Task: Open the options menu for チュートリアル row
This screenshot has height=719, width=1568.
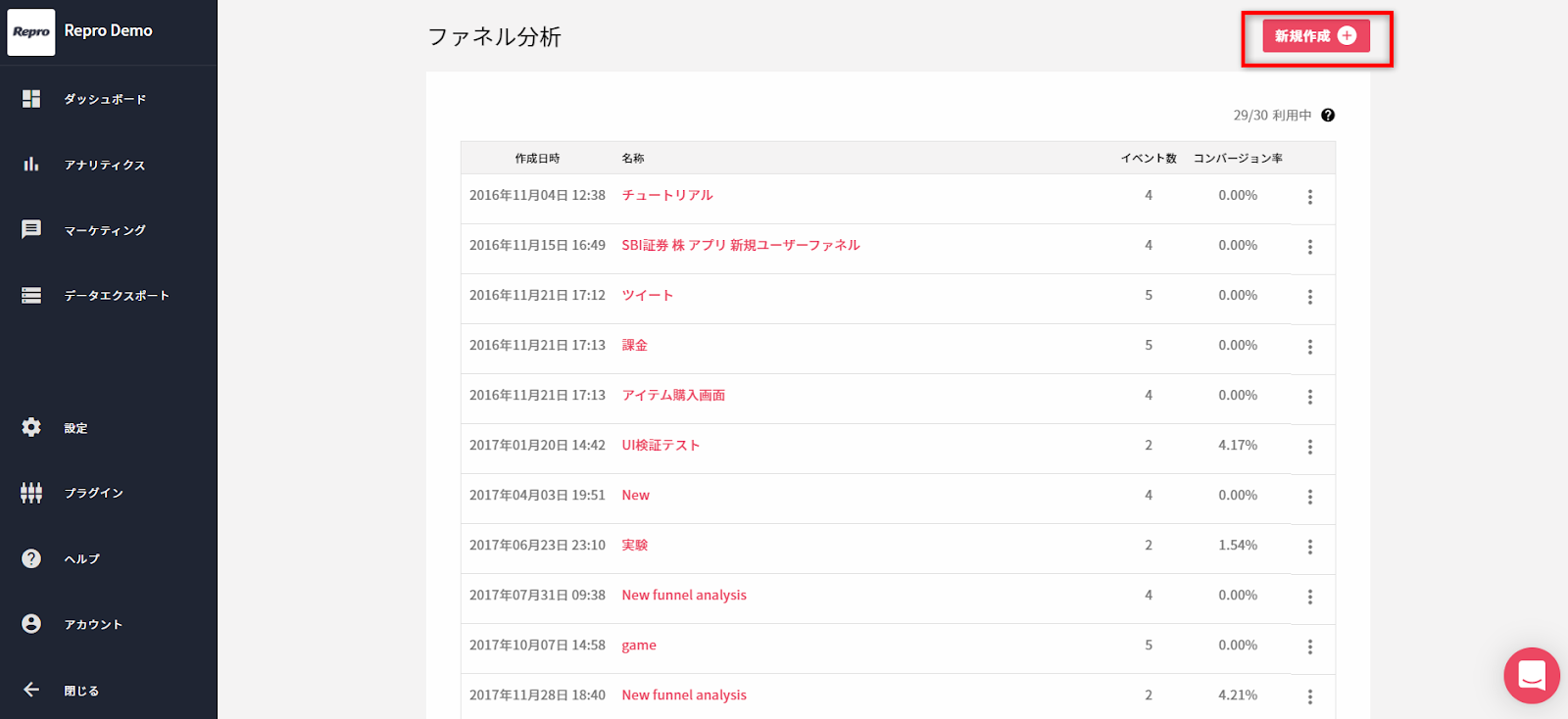Action: [x=1310, y=197]
